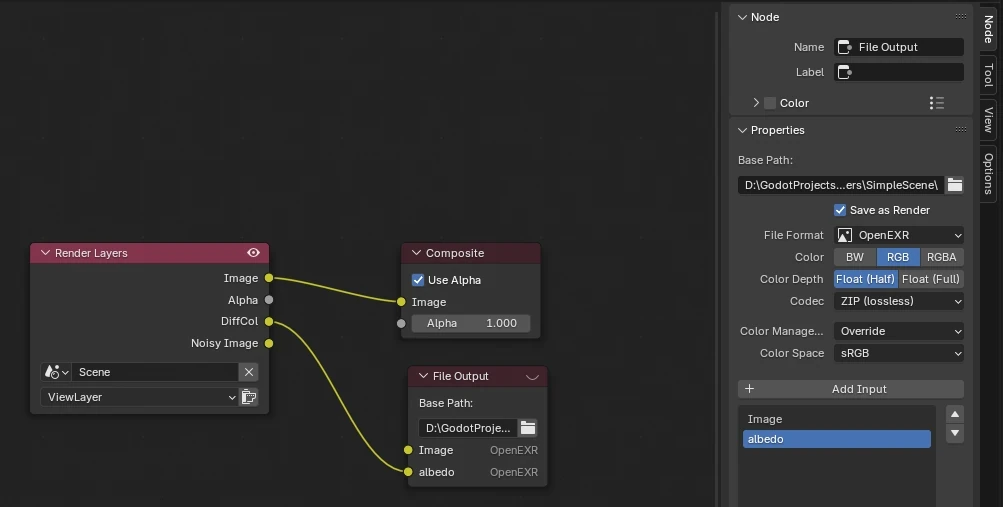
Task: Select Float (Half) color depth
Action: pos(865,279)
